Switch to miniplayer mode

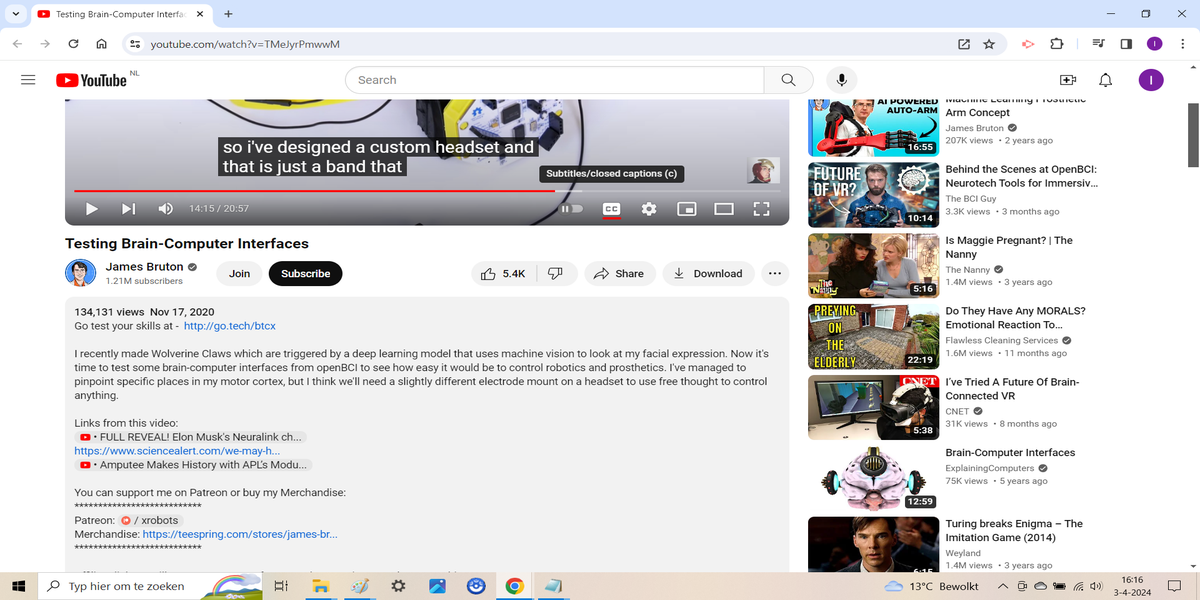pyautogui.click(x=686, y=208)
